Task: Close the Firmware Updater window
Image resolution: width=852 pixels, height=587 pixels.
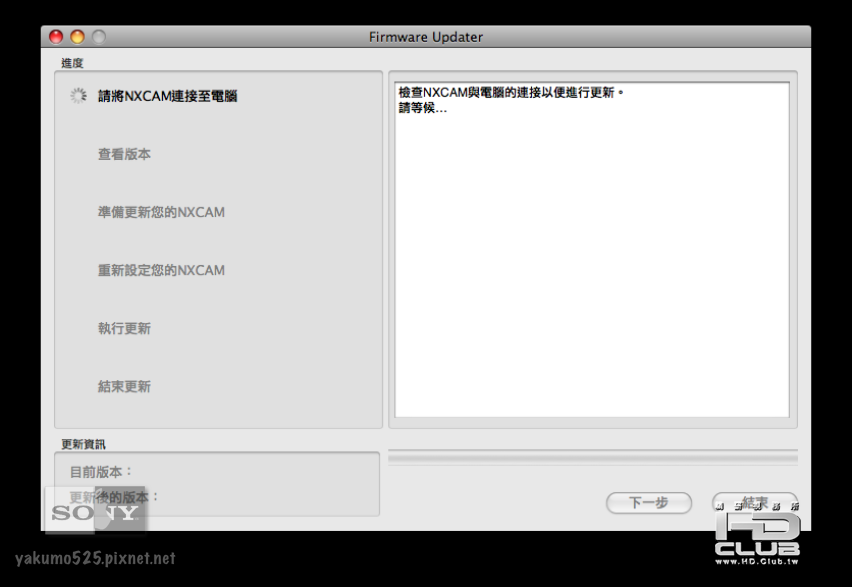Action: pyautogui.click(x=56, y=36)
